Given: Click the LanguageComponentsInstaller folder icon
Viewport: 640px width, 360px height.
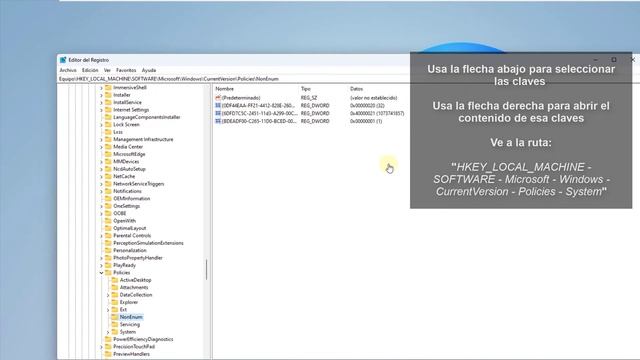Looking at the screenshot, I should click(x=108, y=117).
